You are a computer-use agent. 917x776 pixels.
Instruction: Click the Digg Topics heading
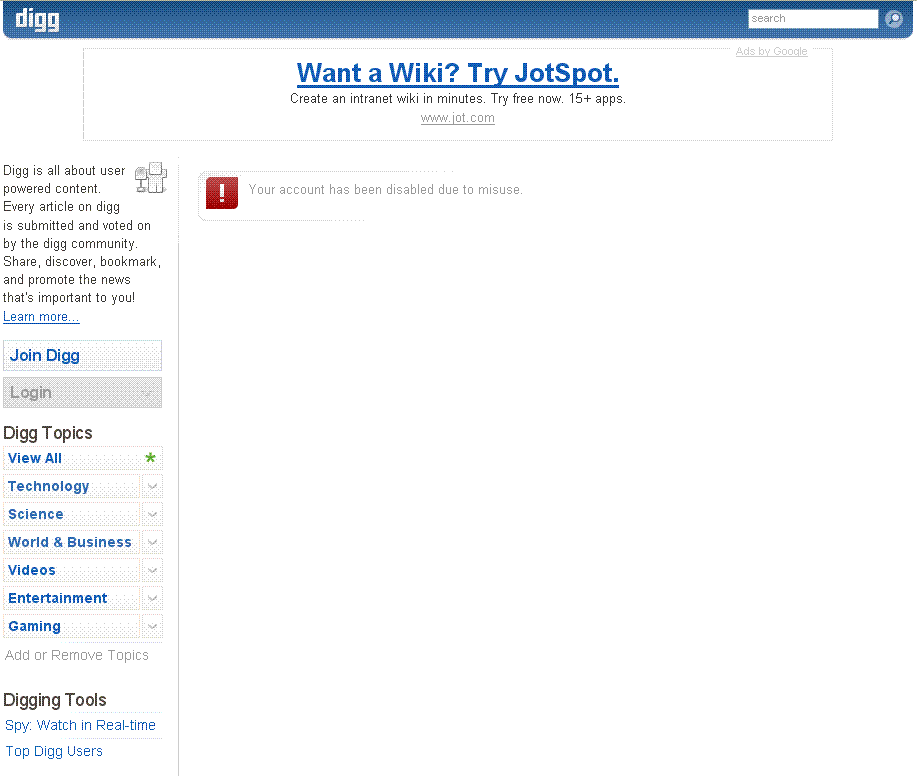(x=47, y=433)
